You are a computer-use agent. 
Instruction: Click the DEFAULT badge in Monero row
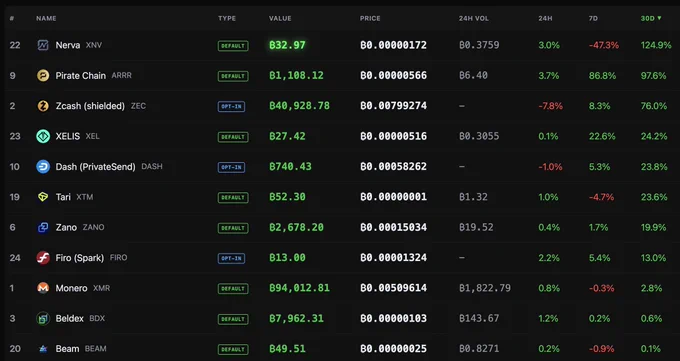tap(233, 289)
